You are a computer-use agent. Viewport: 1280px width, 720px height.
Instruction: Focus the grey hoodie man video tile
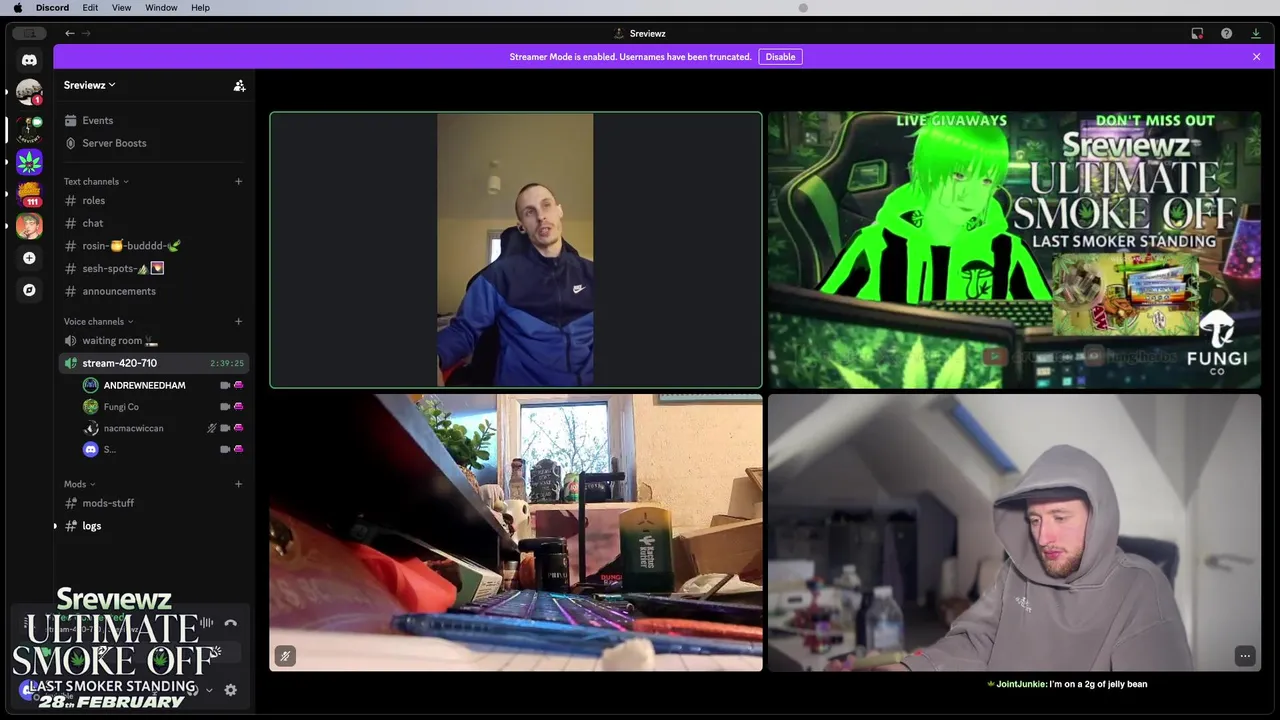[1014, 532]
